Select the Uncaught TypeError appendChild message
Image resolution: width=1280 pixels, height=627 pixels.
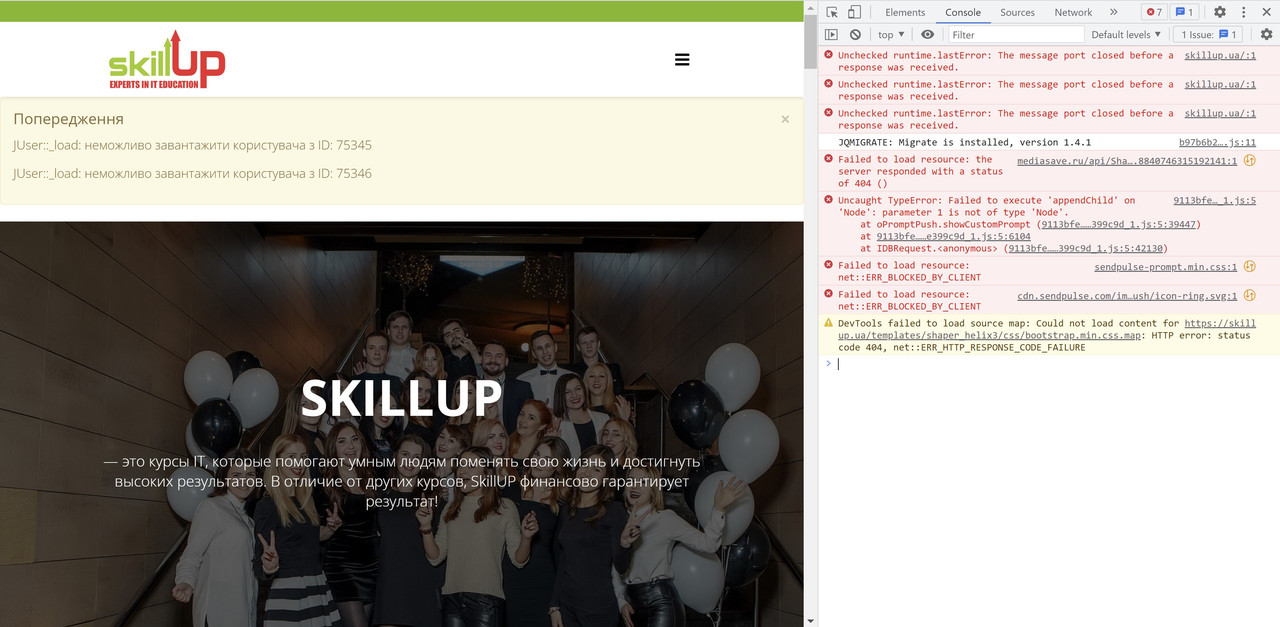[x=986, y=206]
